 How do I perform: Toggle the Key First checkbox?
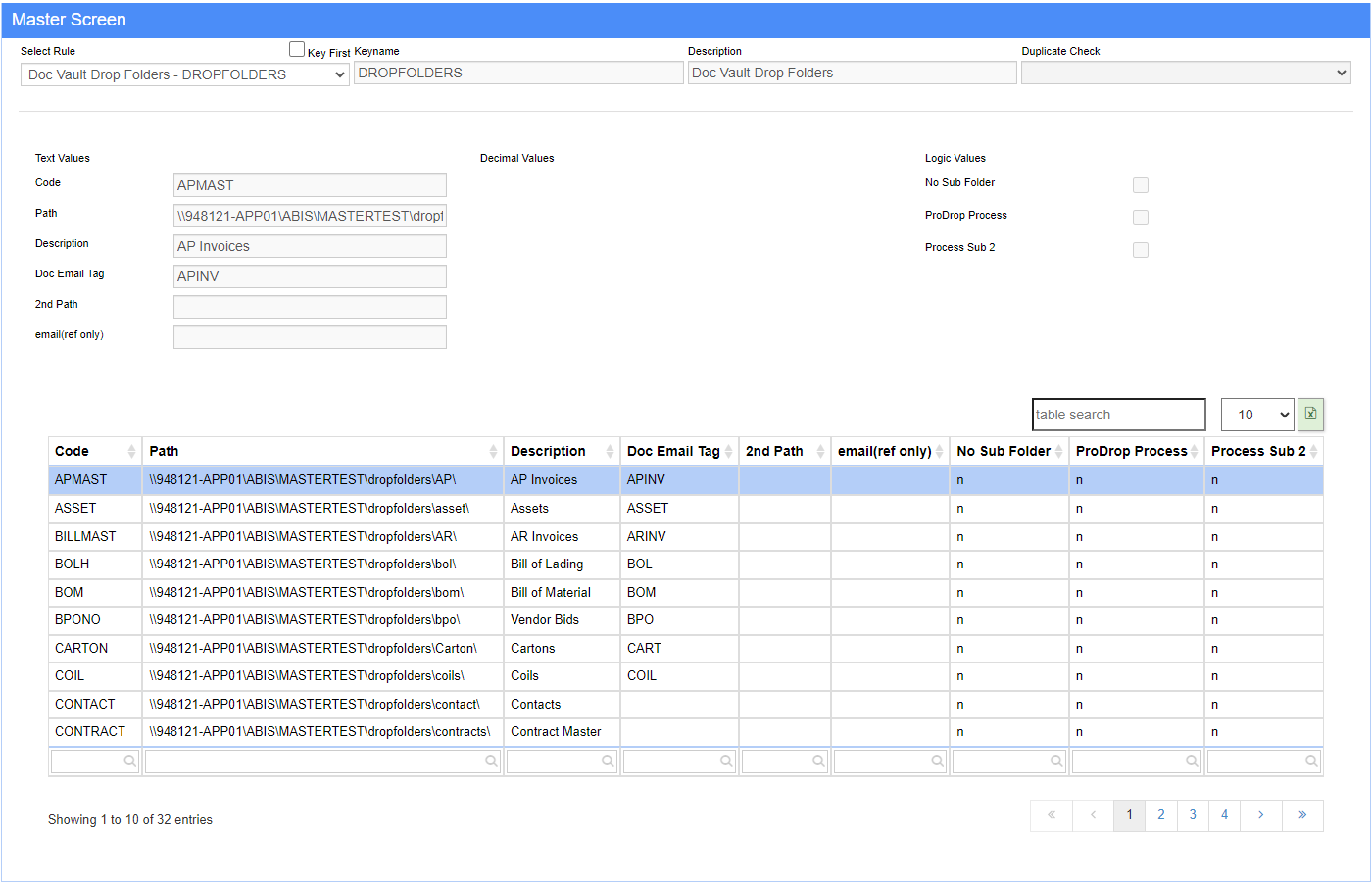click(297, 49)
